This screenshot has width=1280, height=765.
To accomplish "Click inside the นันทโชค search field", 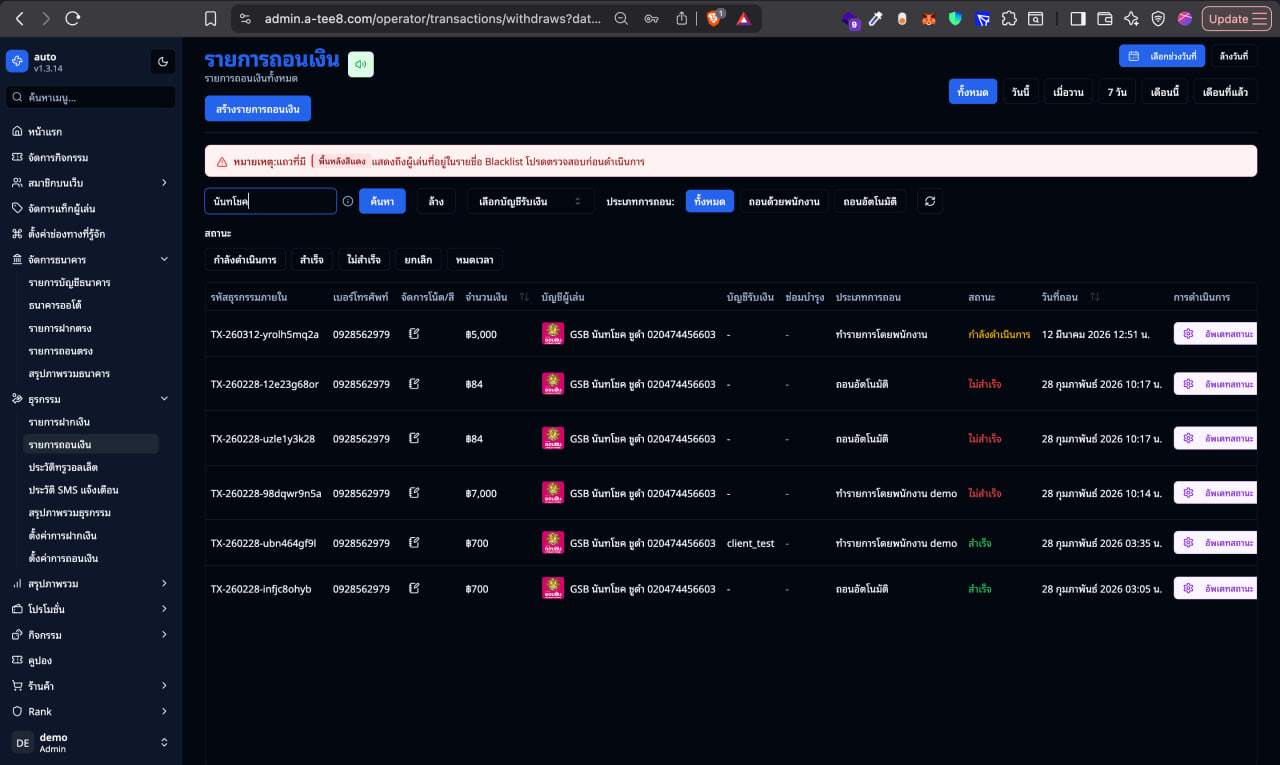I will (x=270, y=200).
